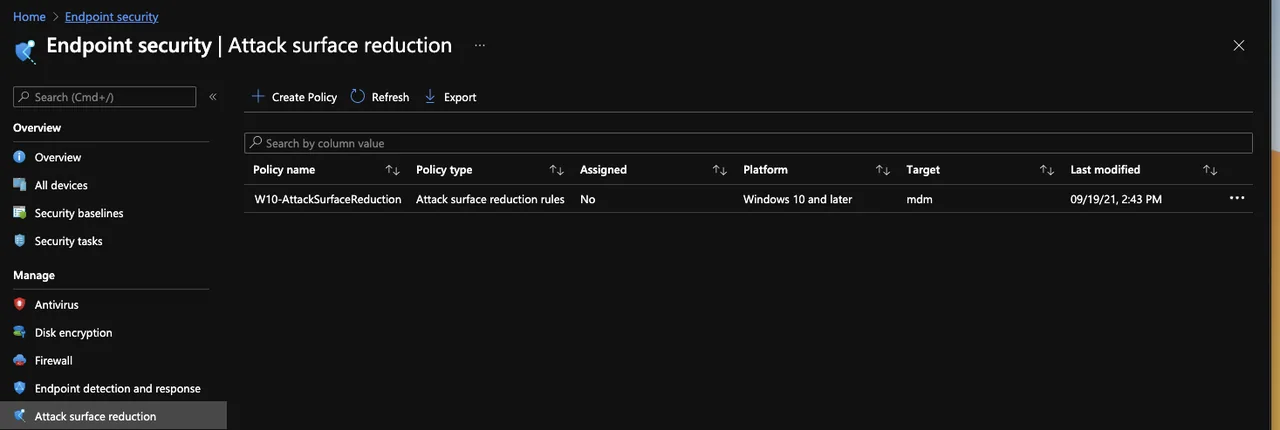
Task: Select Antivirus under Manage
Action: [56, 304]
